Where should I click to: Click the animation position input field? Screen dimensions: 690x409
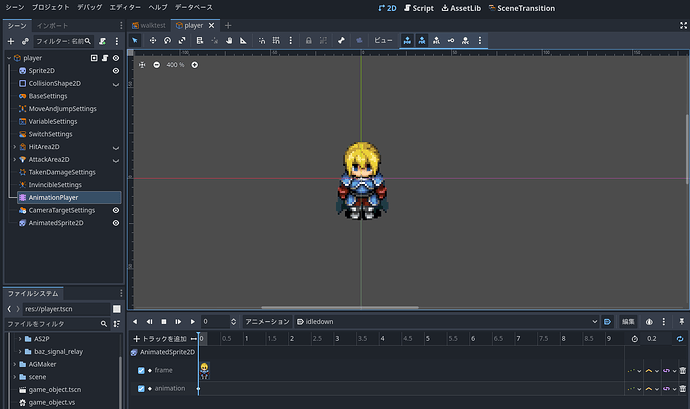click(x=216, y=322)
